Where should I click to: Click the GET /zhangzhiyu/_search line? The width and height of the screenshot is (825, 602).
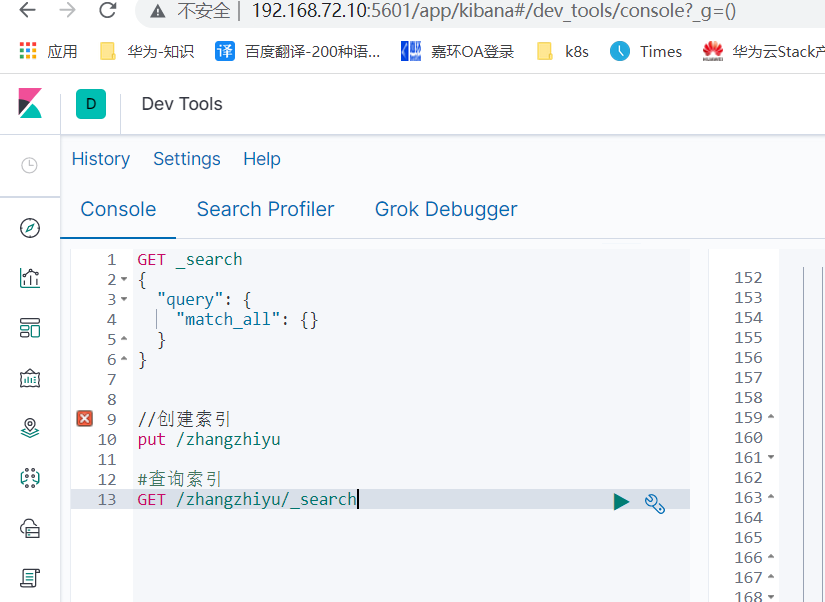click(x=247, y=499)
